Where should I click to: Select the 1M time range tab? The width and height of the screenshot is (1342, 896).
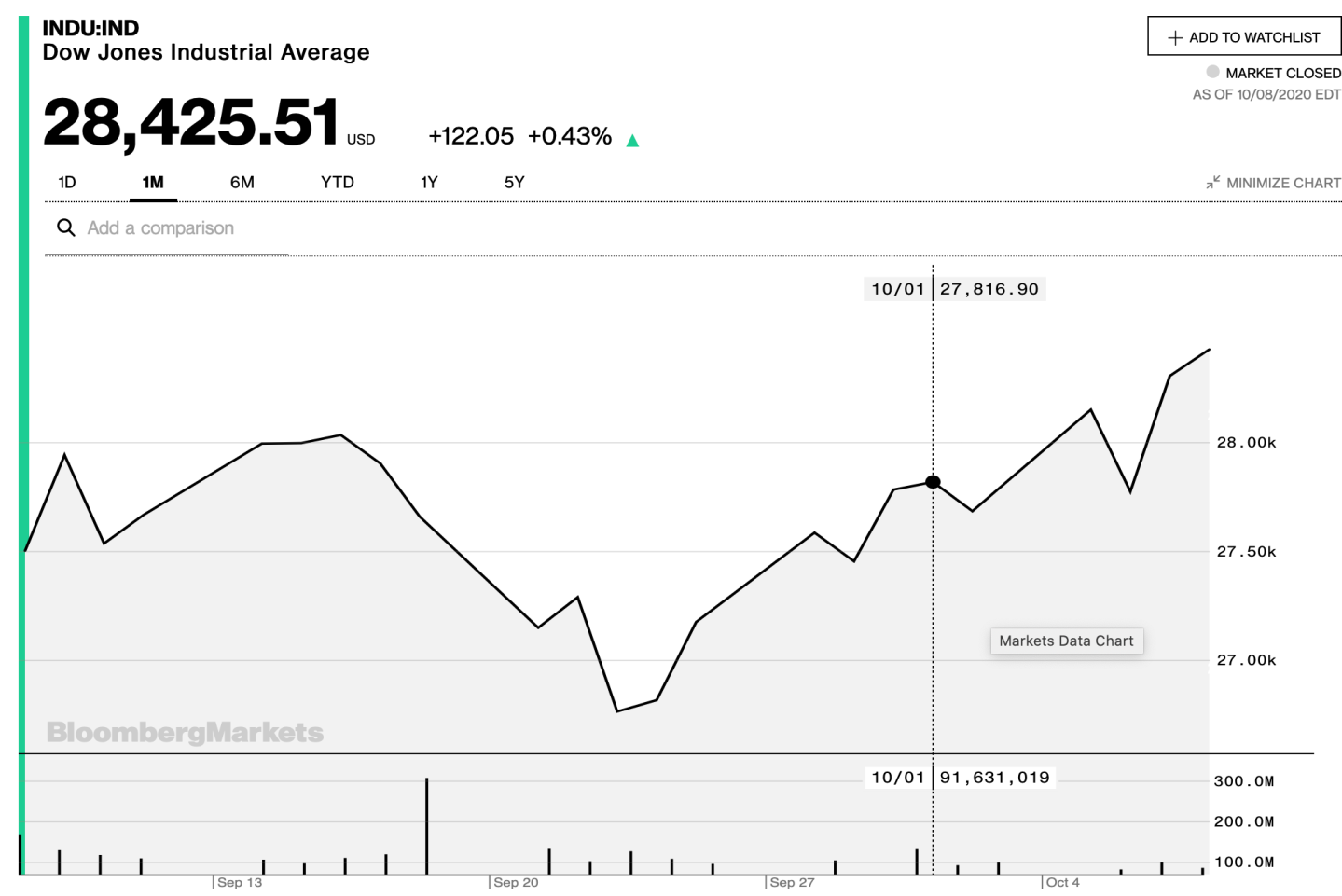(x=153, y=183)
